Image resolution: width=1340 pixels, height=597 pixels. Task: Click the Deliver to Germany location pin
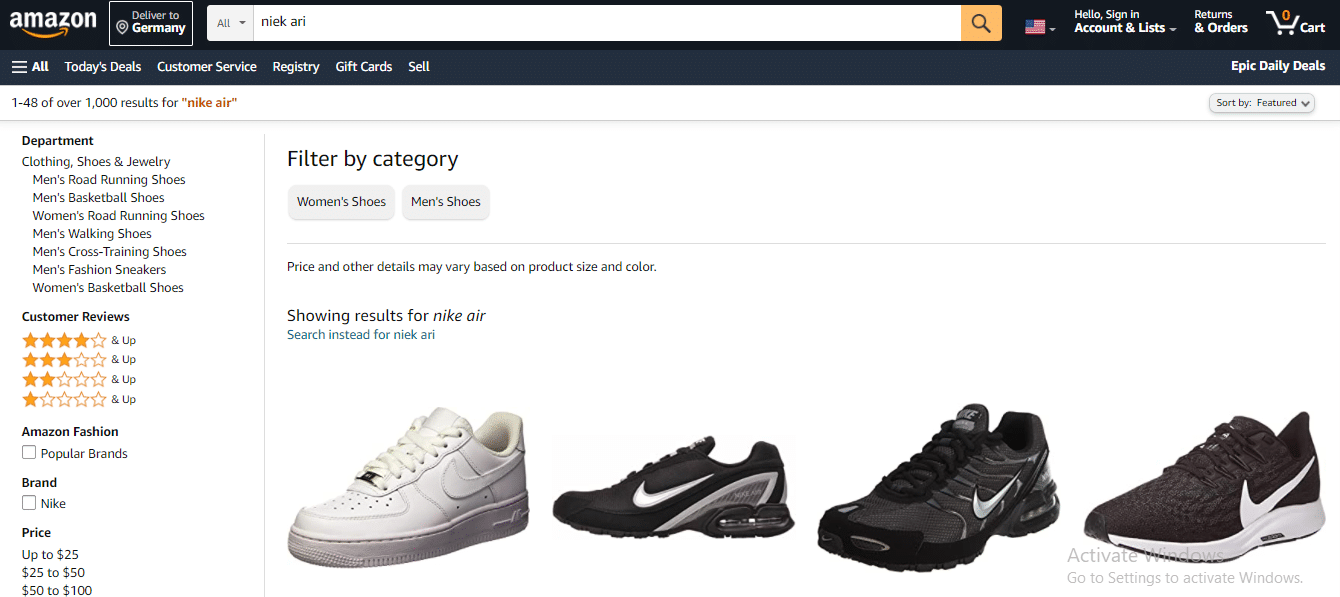122,28
